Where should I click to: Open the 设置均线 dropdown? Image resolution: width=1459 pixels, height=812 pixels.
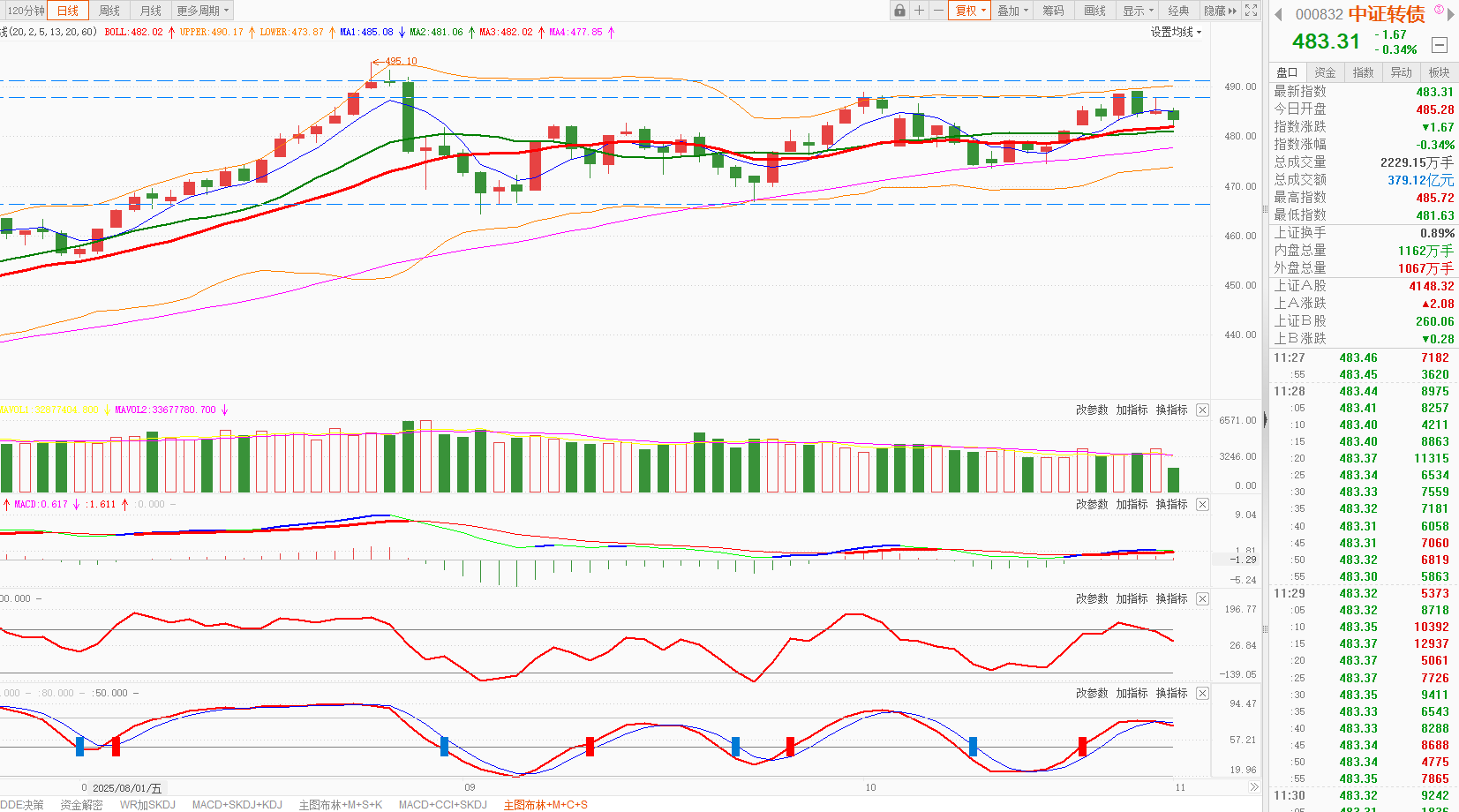(1176, 32)
